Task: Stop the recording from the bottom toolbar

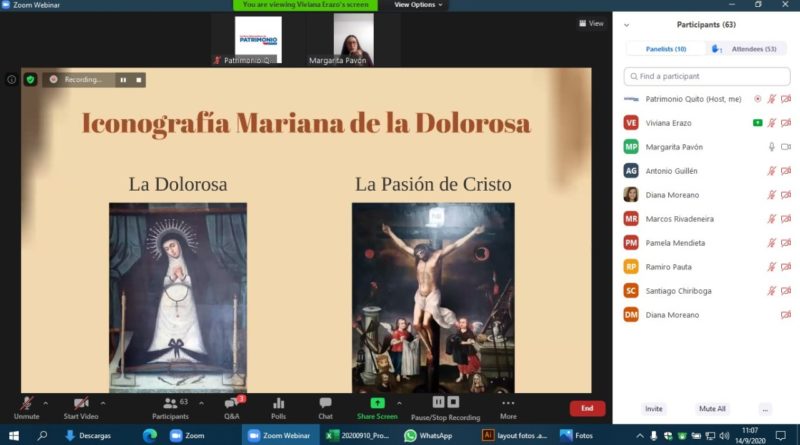Action: point(453,402)
